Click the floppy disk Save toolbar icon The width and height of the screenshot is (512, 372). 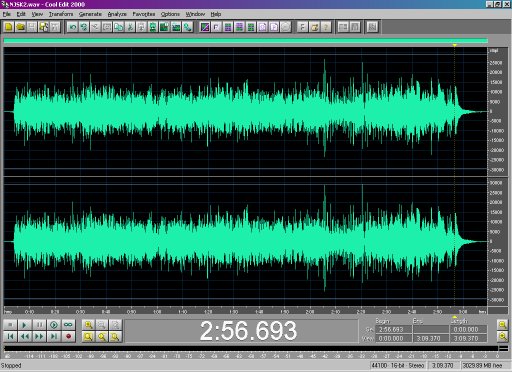(32, 27)
